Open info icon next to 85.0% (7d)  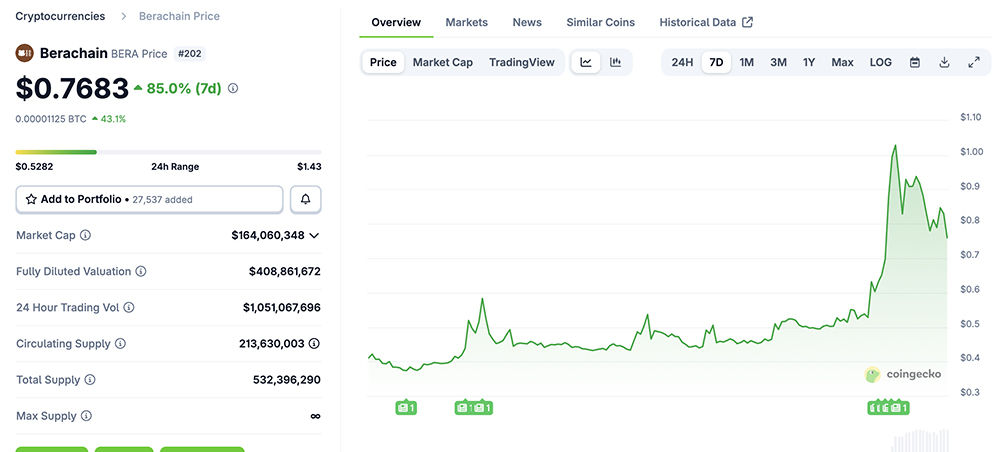[233, 89]
